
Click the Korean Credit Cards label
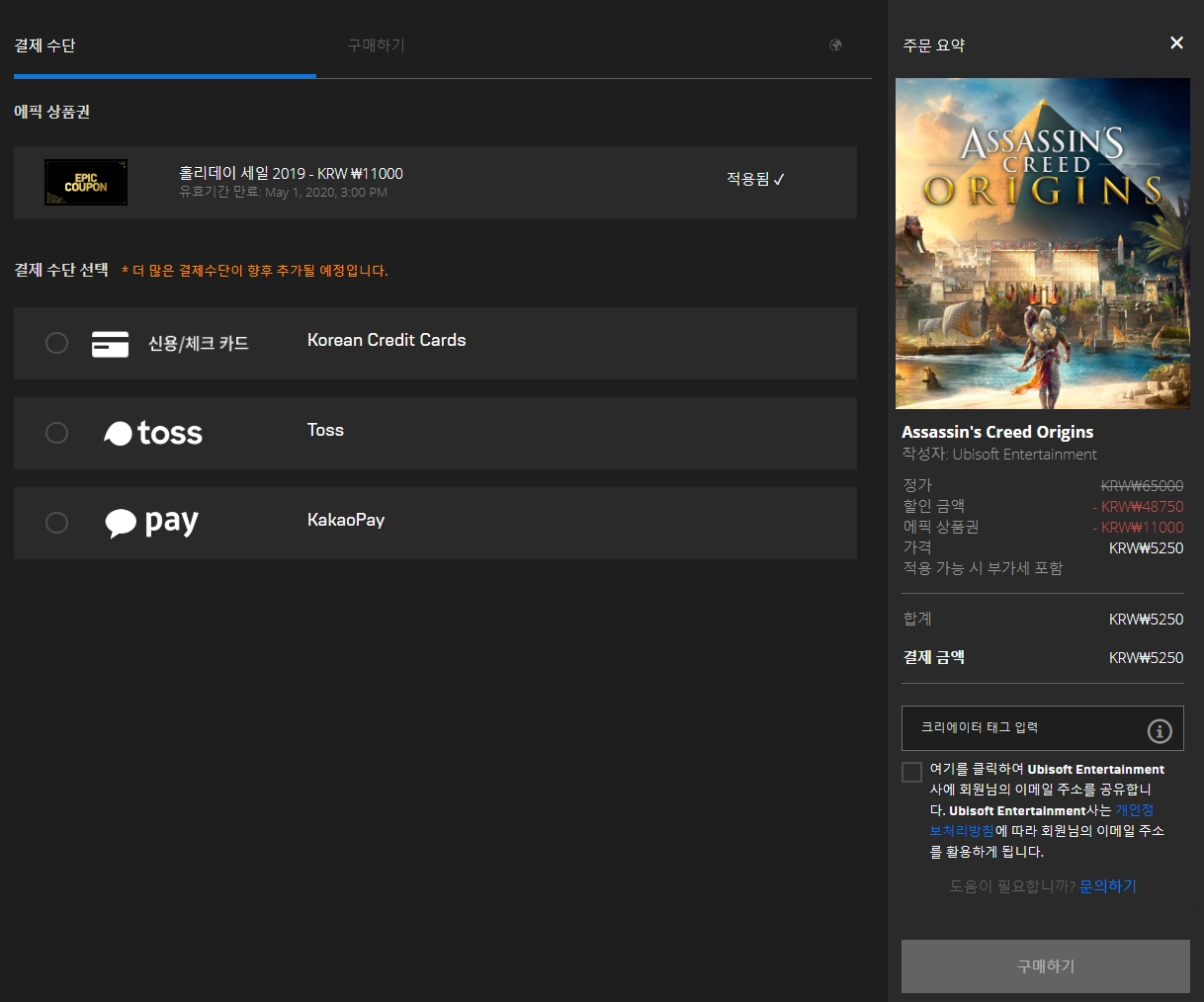point(387,340)
